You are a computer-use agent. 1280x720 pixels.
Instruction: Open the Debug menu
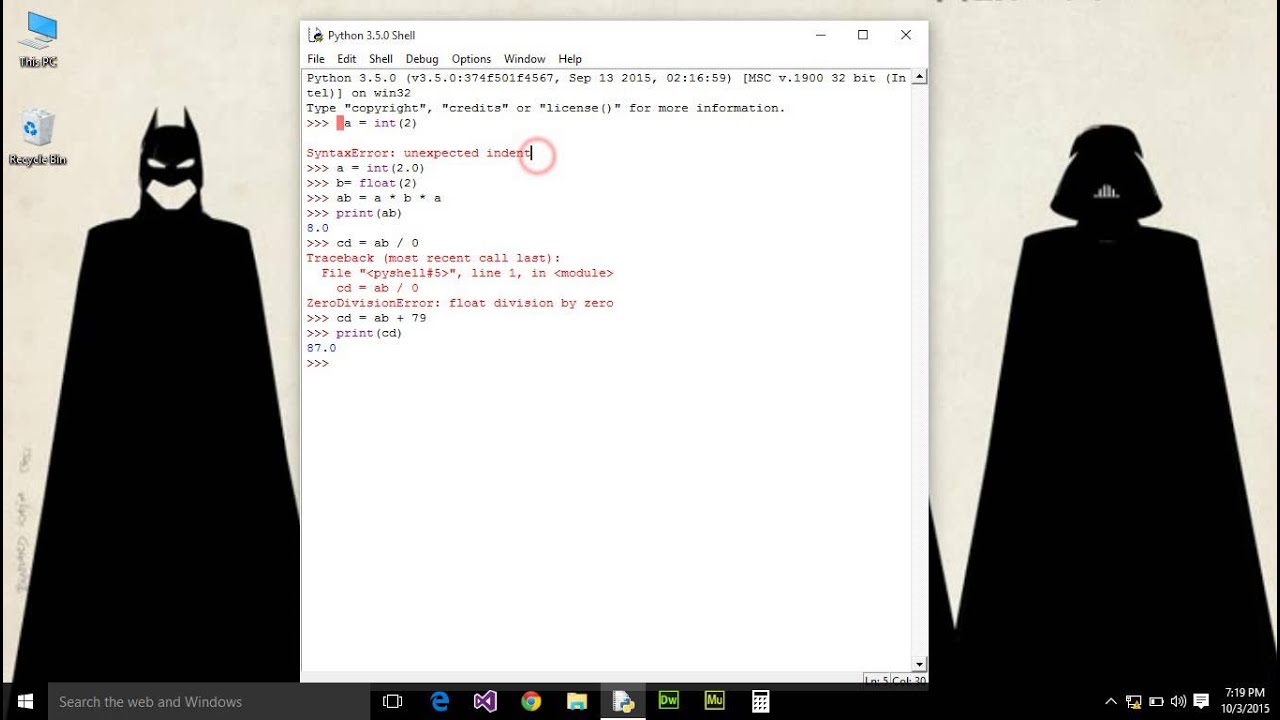tap(422, 59)
